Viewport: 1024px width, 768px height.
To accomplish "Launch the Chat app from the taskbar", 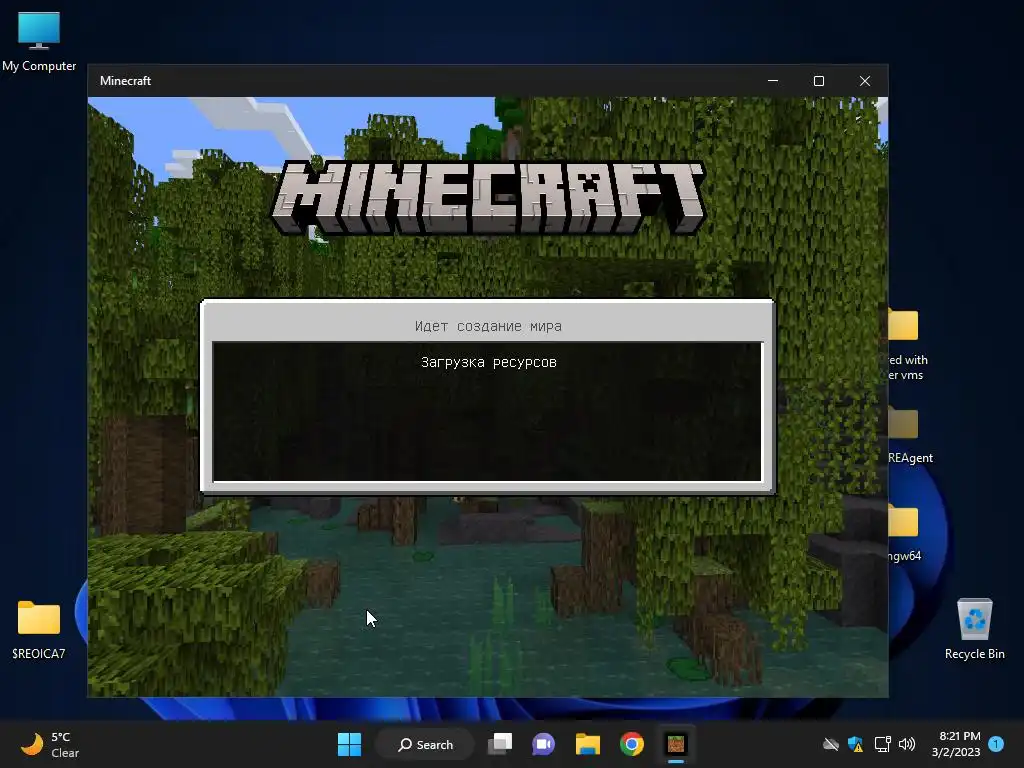I will [543, 744].
